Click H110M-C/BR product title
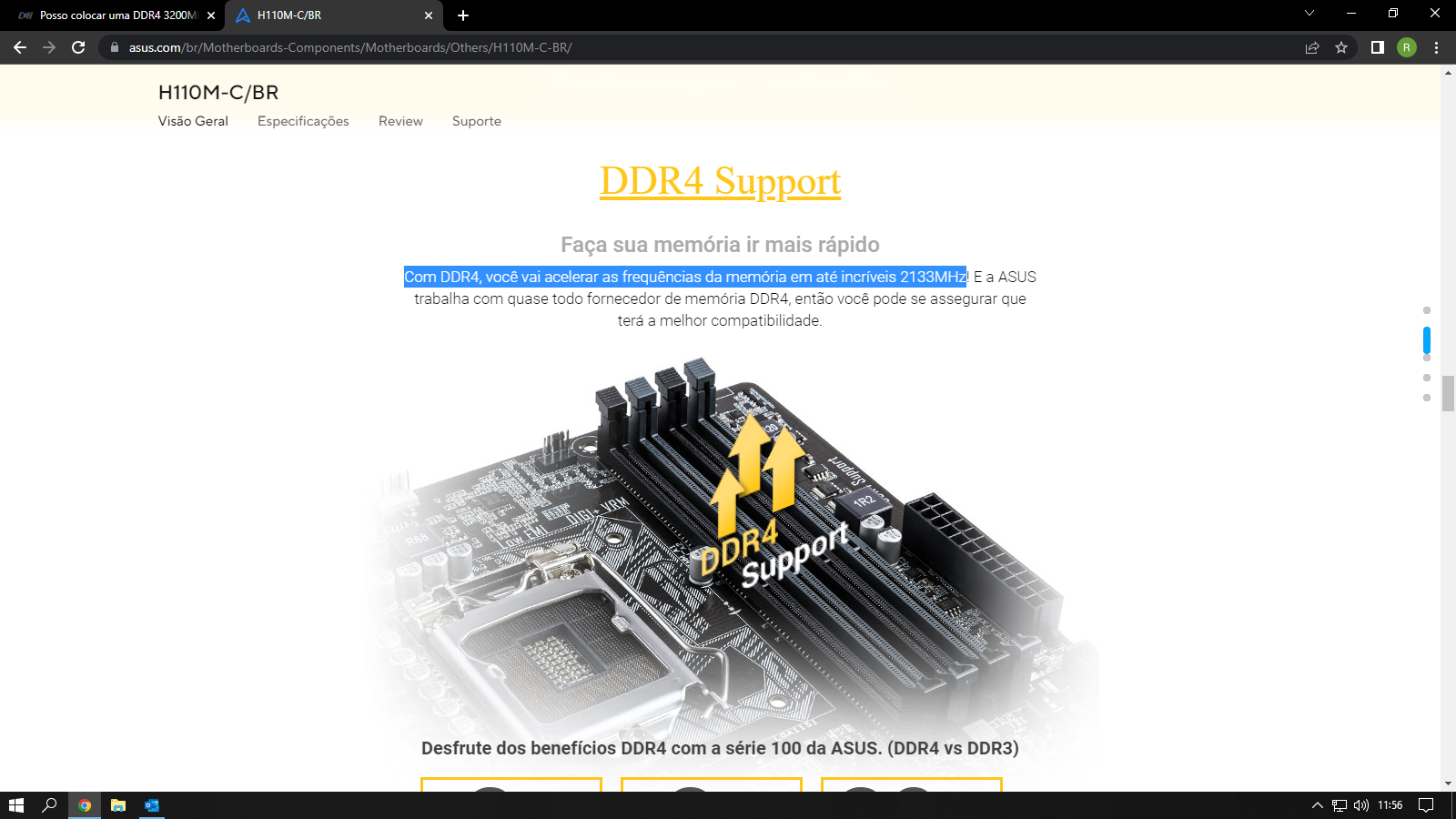This screenshot has width=1456, height=819. tap(218, 92)
